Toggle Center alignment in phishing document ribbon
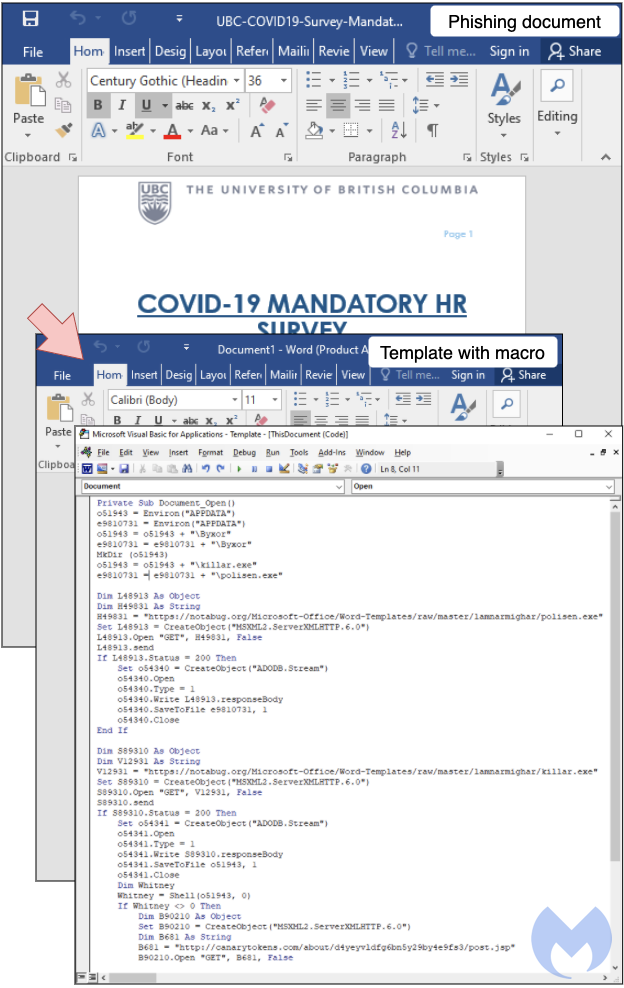 338,105
